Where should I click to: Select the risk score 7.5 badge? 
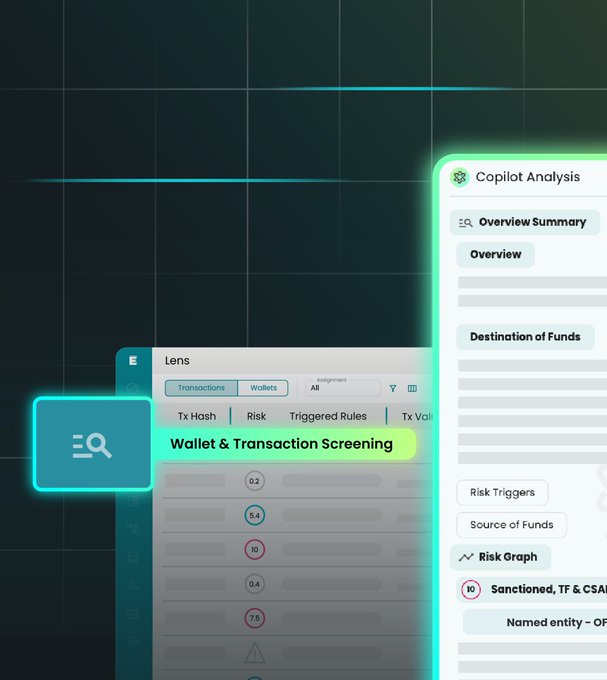pyautogui.click(x=255, y=618)
